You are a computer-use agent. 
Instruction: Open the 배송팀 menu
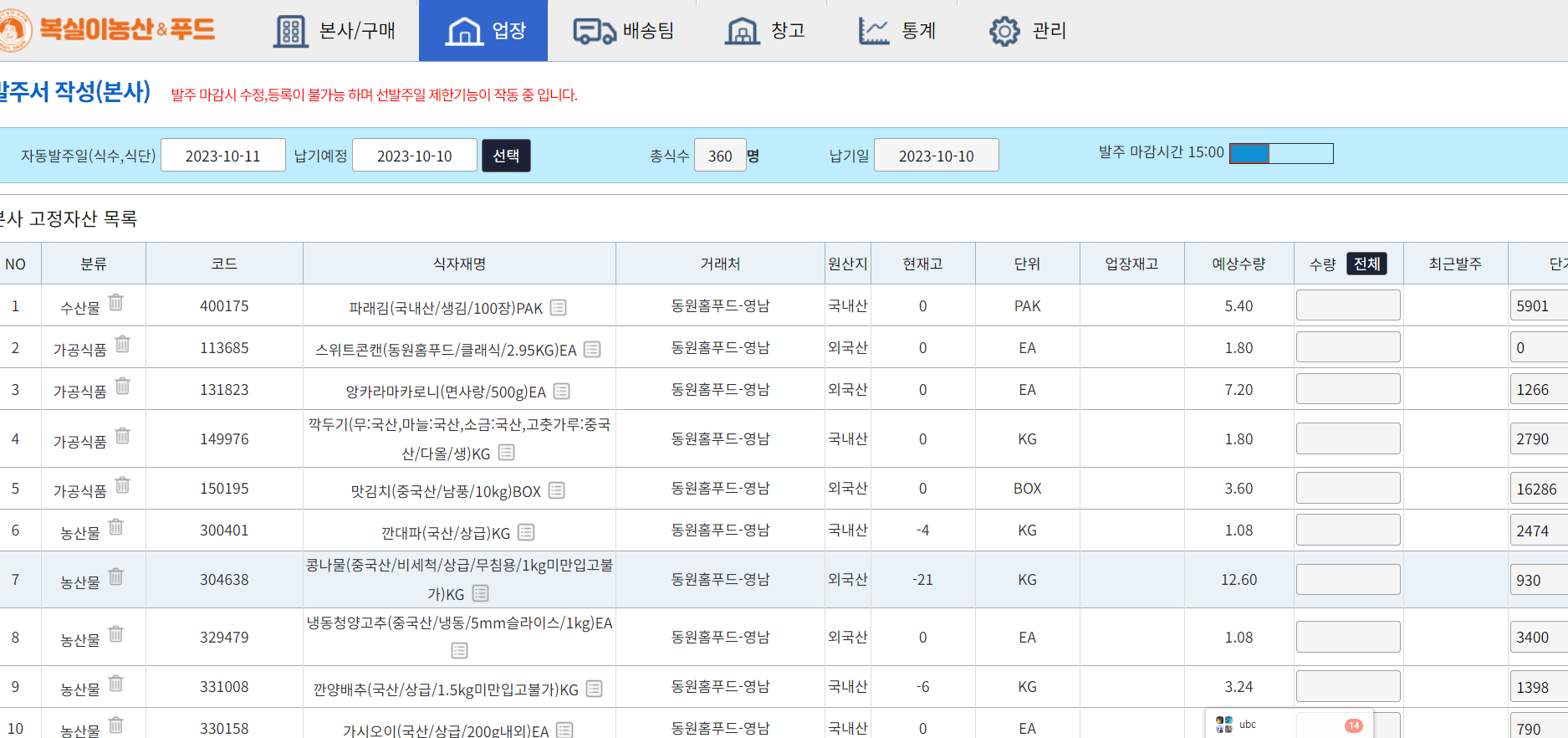coord(624,31)
